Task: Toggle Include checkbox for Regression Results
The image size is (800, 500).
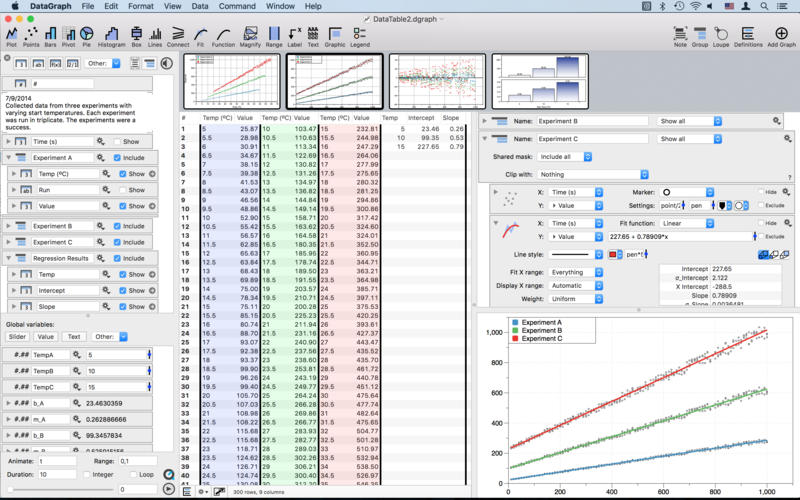Action: 117,258
